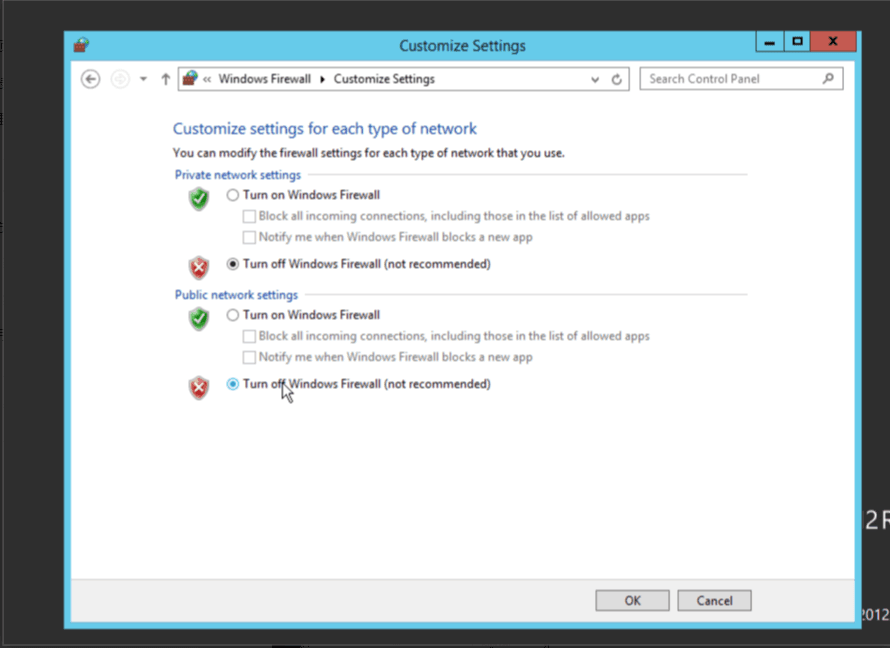Go back with the Back arrow
Image resolution: width=890 pixels, height=648 pixels.
pyautogui.click(x=90, y=79)
